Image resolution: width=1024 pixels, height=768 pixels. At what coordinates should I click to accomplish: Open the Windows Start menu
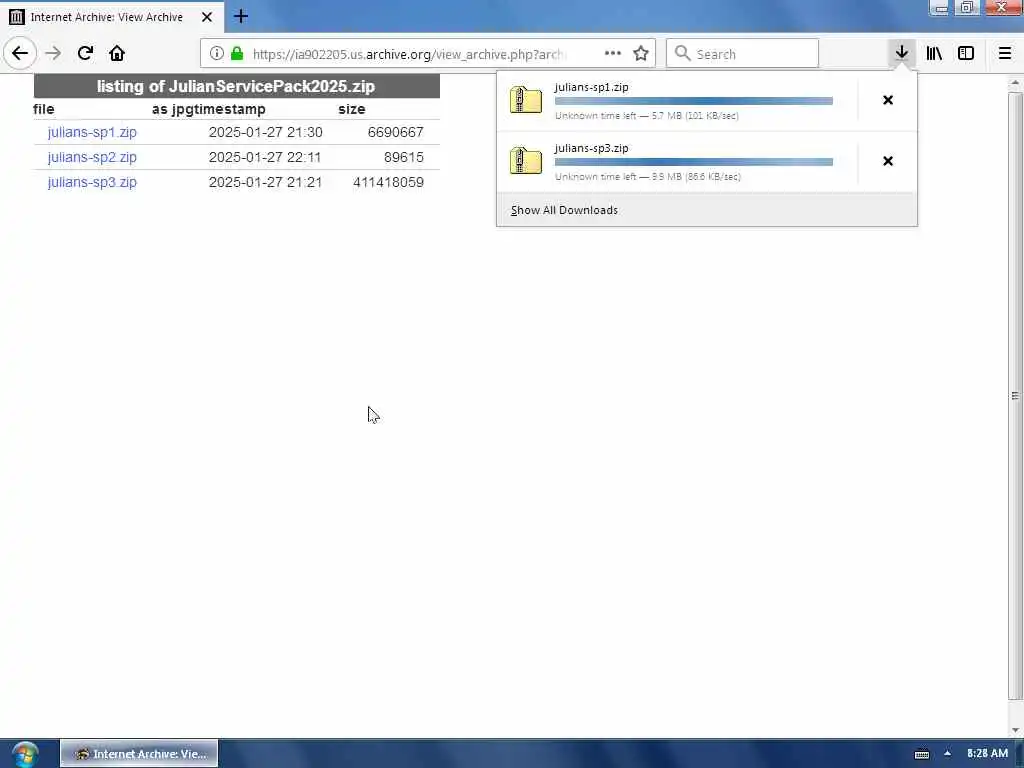click(x=25, y=754)
